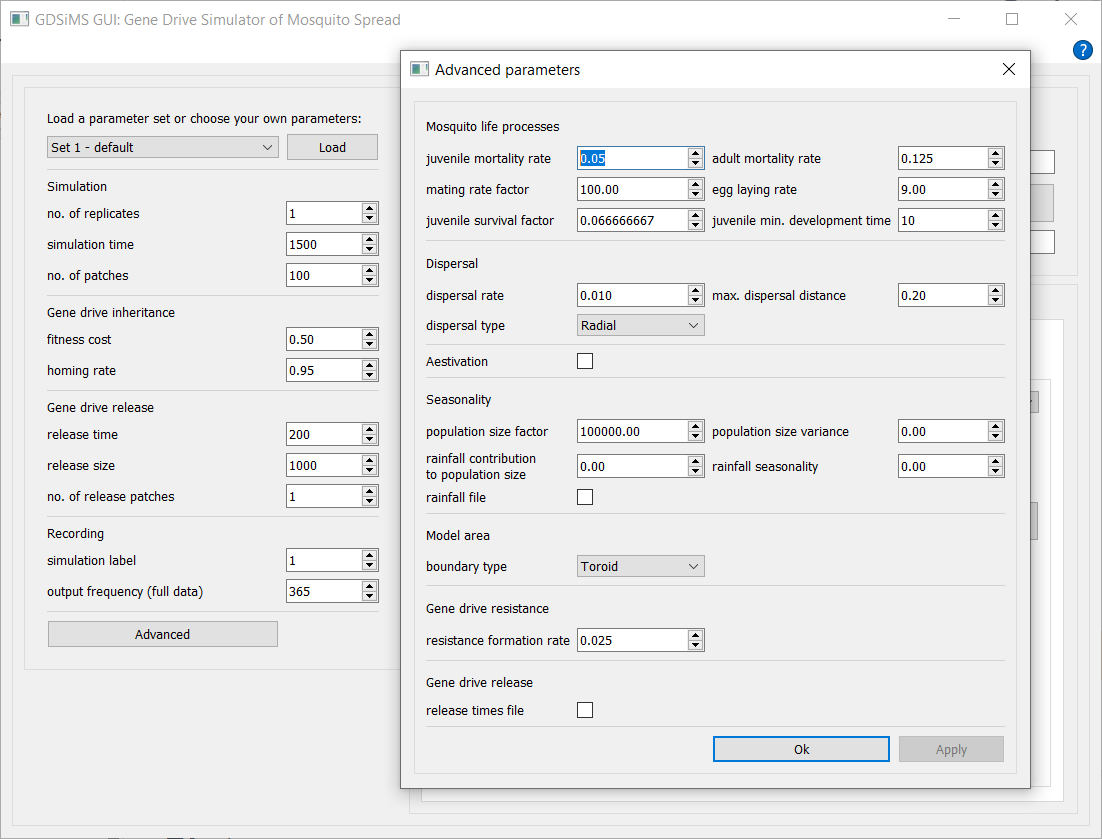Viewport: 1102px width, 839px height.
Task: Close the Advanced parameters dialog
Action: click(1009, 69)
